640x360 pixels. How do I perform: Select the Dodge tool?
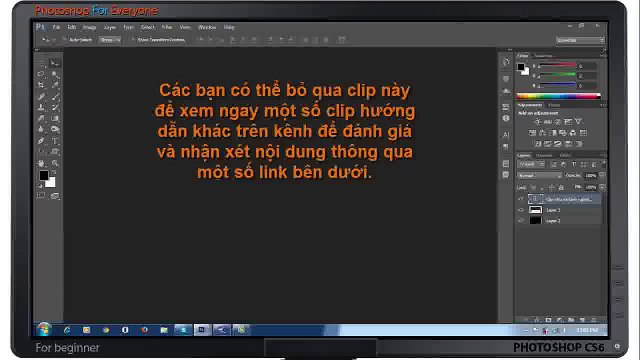click(55, 129)
